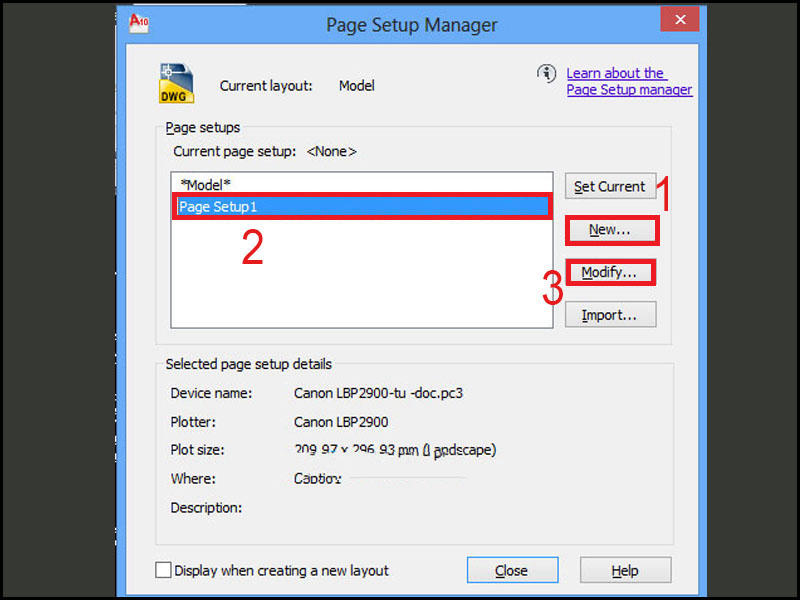
Task: Click the Help button
Action: tap(626, 570)
